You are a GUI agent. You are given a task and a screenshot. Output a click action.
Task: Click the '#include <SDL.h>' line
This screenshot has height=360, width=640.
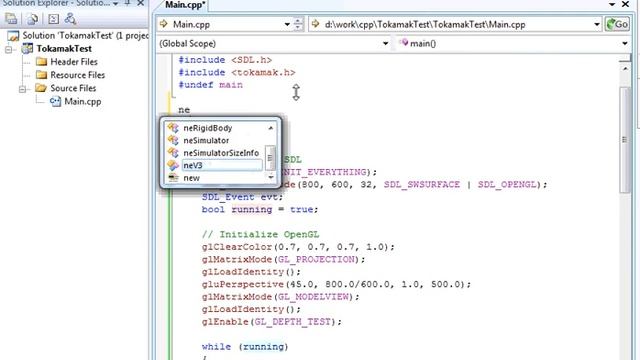225,60
